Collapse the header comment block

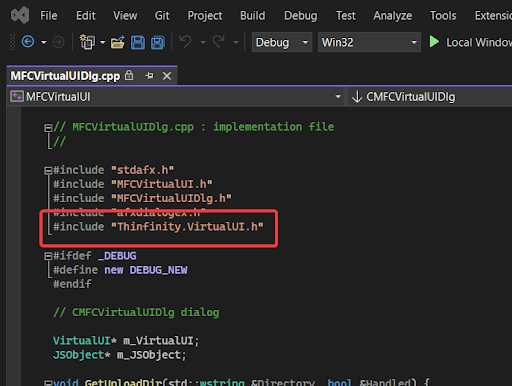pyautogui.click(x=48, y=128)
